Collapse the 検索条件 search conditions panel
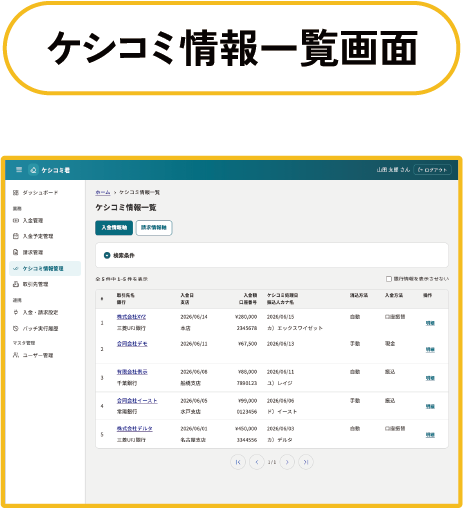463x508 pixels. pyautogui.click(x=107, y=255)
